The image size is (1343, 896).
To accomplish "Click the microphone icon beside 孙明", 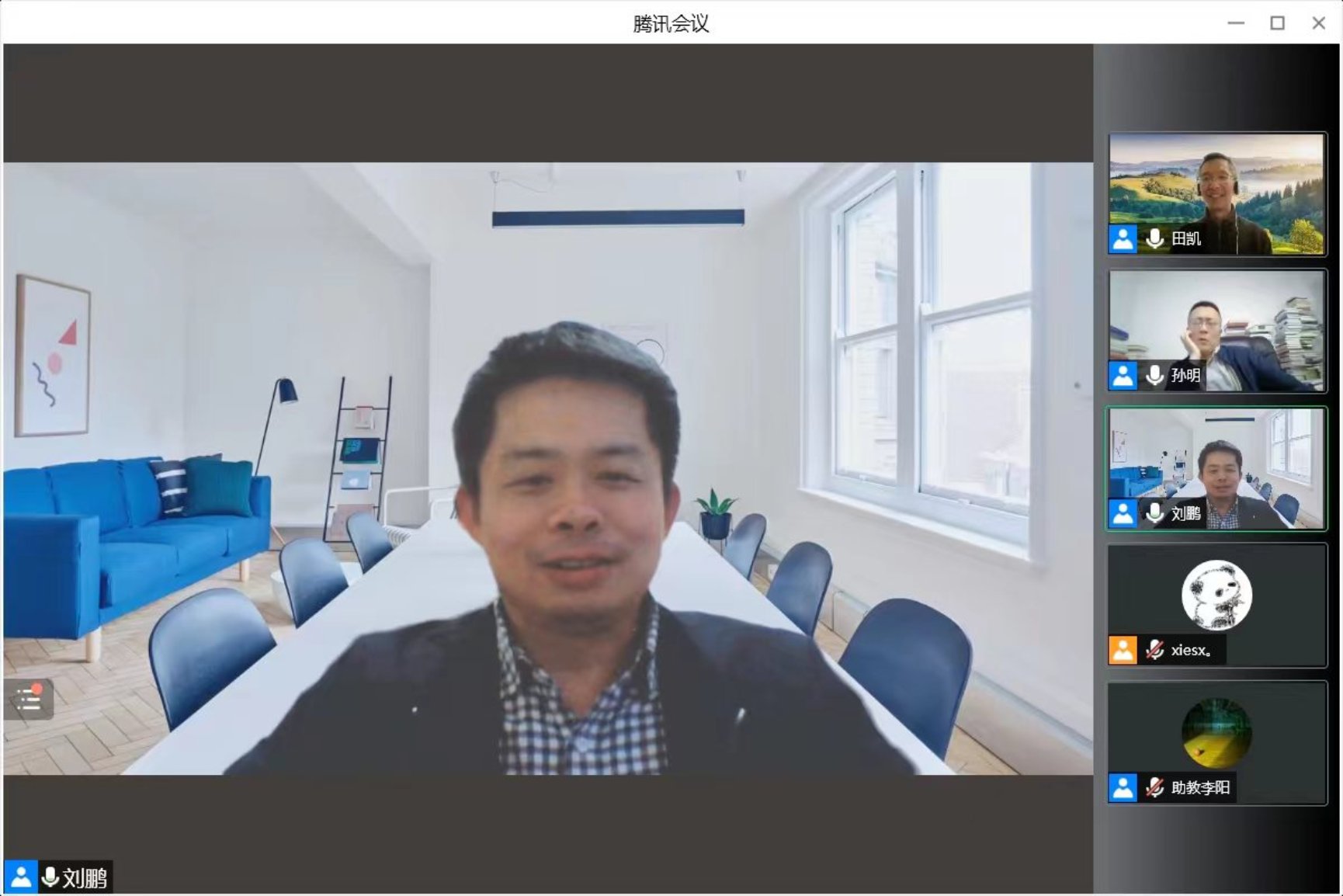I will click(x=1154, y=376).
